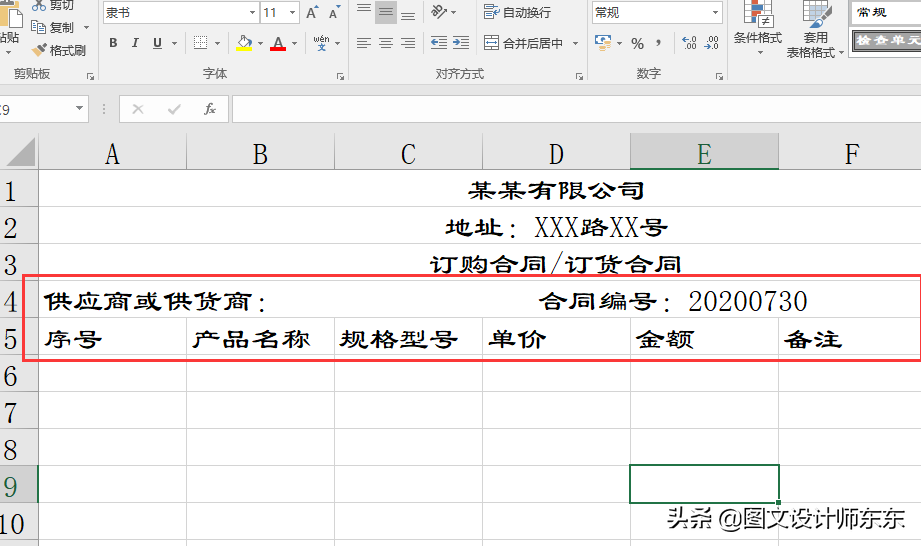
Task: Click the text orientation icon
Action: [439, 11]
